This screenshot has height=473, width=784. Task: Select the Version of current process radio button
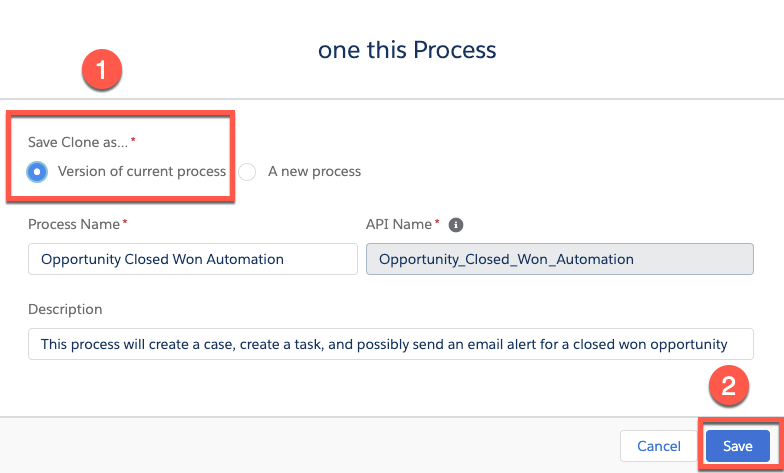[37, 172]
